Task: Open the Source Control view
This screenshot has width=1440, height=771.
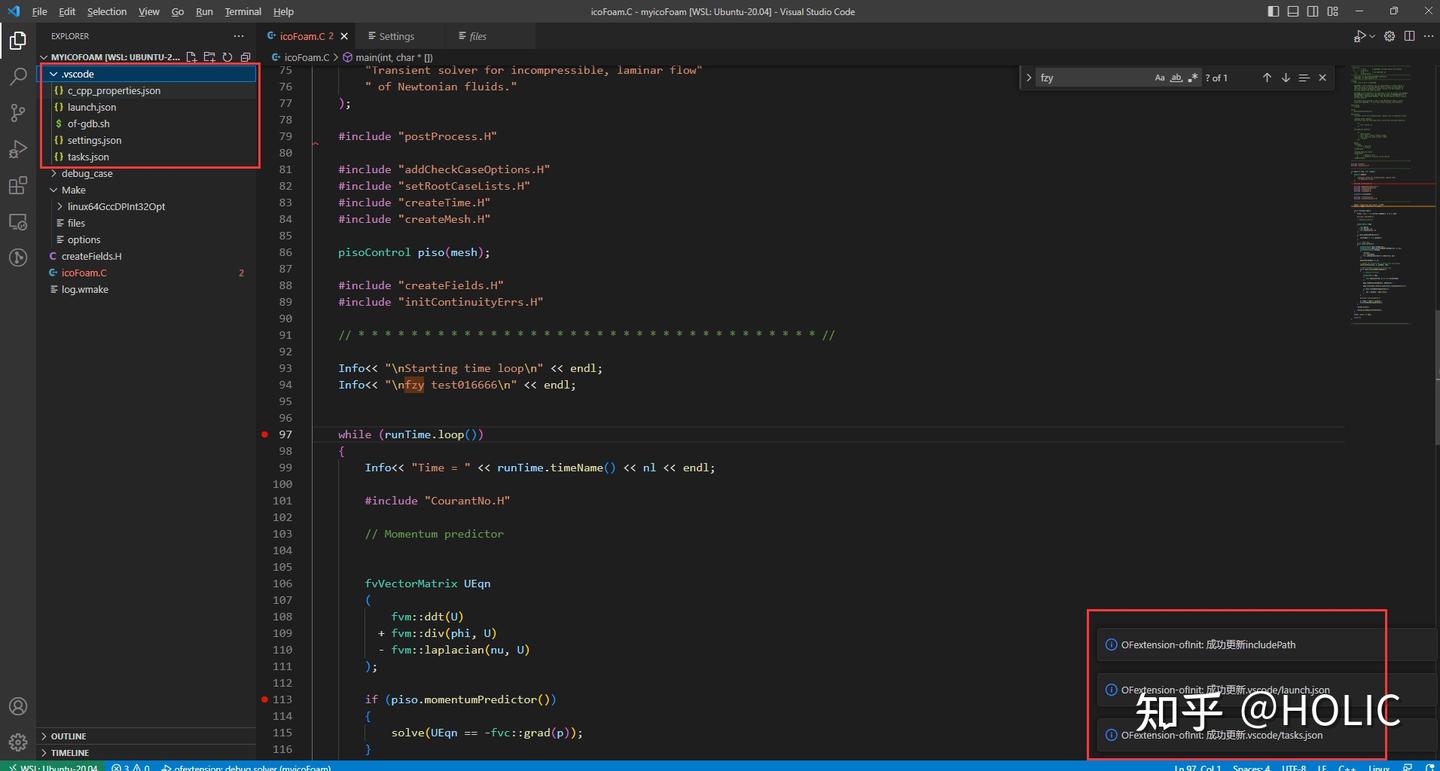Action: pyautogui.click(x=18, y=113)
